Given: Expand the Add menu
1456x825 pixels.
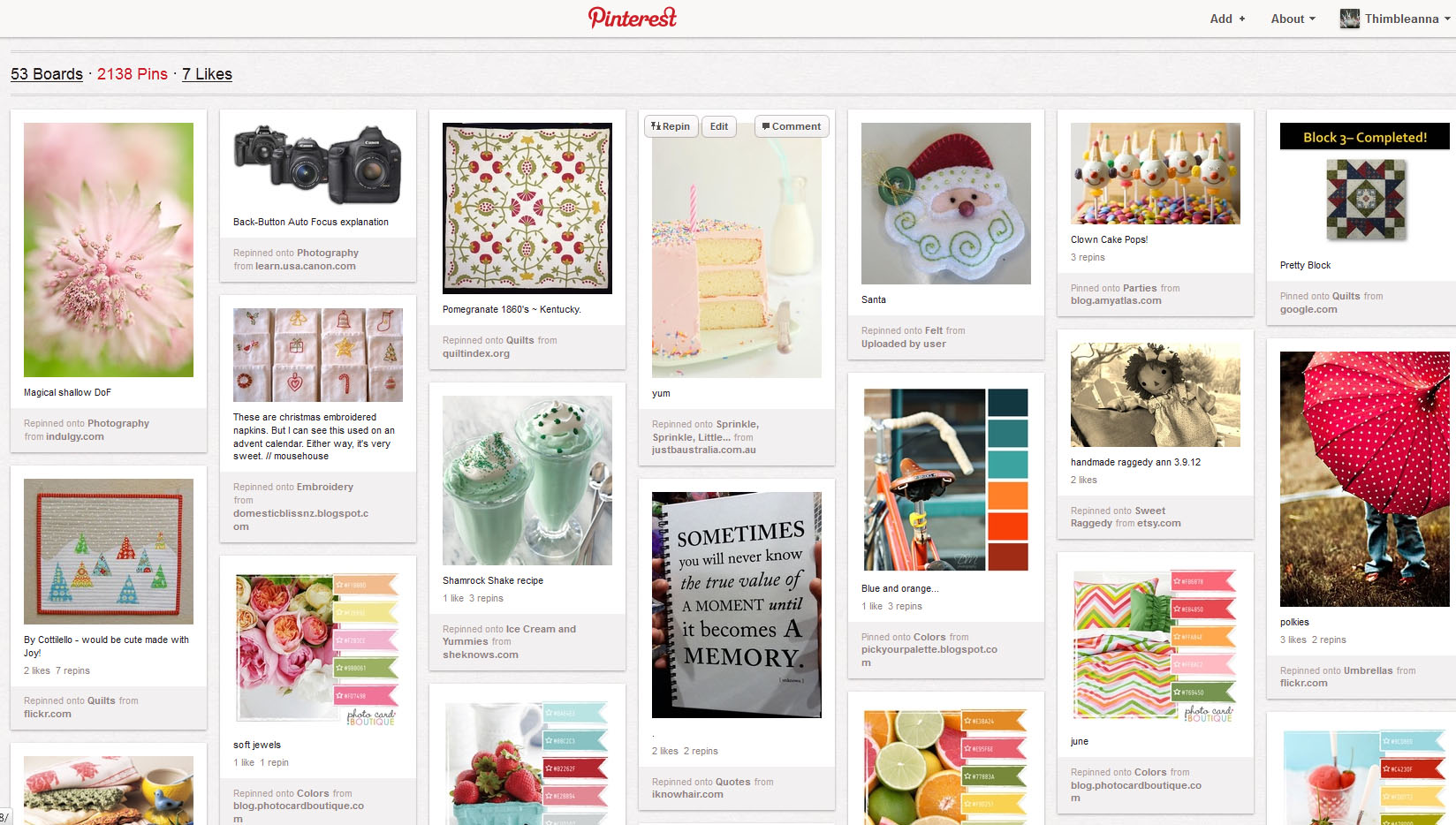Looking at the screenshot, I should click(x=1227, y=19).
